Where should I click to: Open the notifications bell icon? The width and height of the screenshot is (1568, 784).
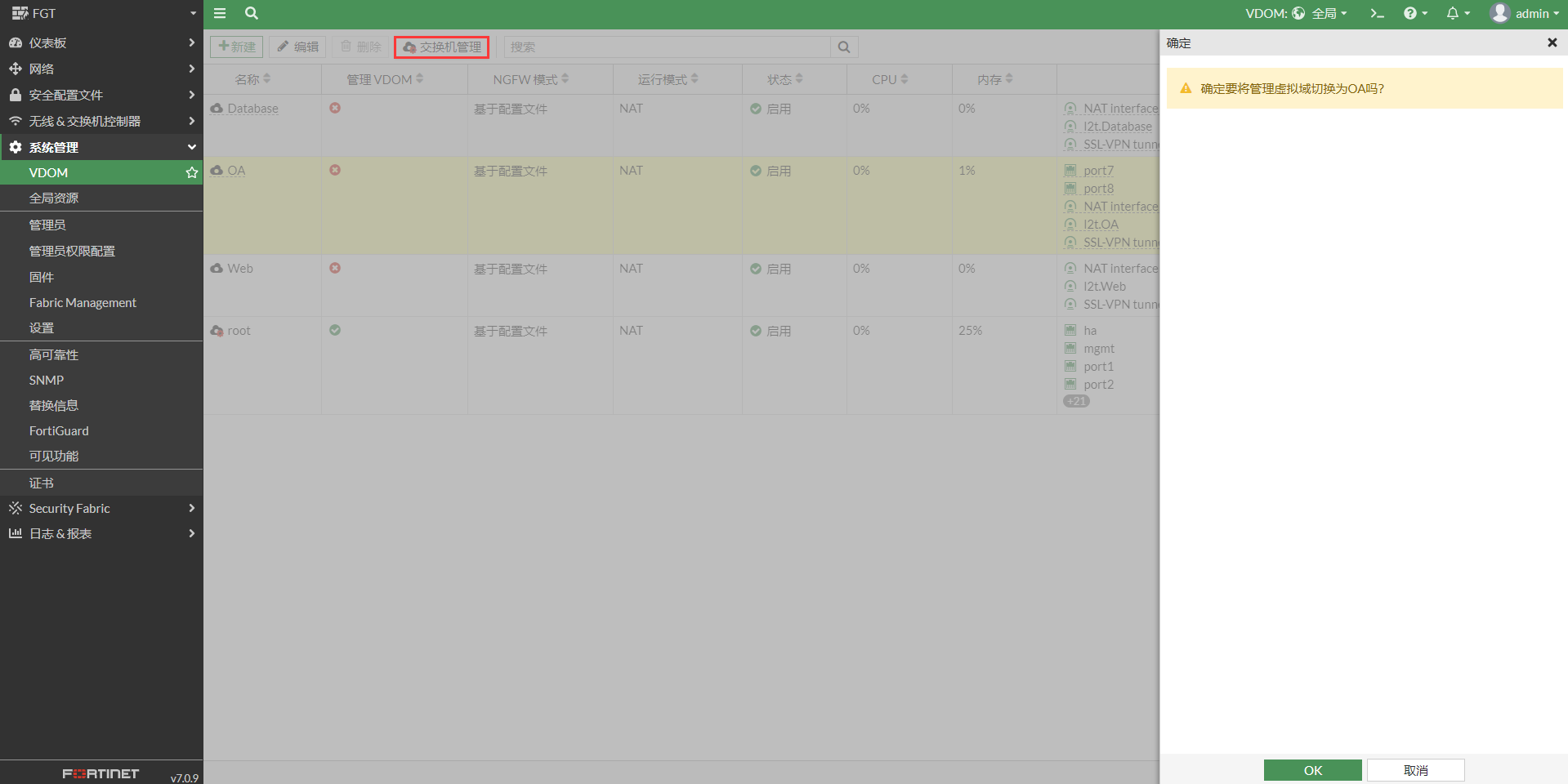point(1457,13)
